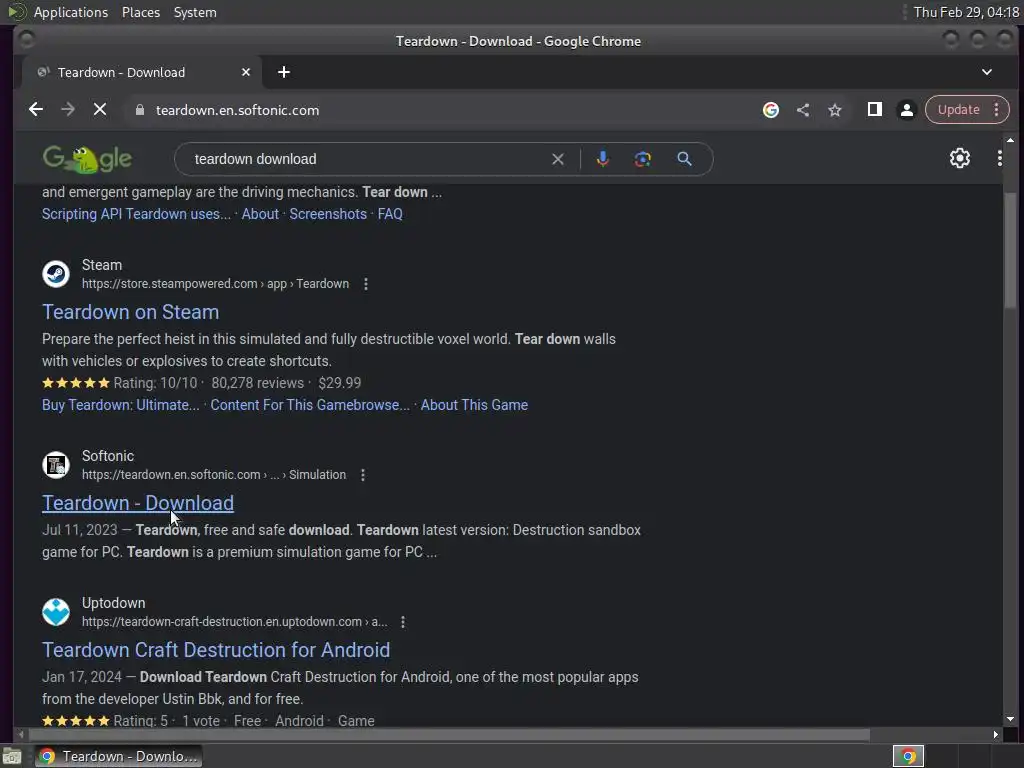Click the Softonic URL breadcrumb text
The image size is (1024, 768).
pyautogui.click(x=214, y=475)
